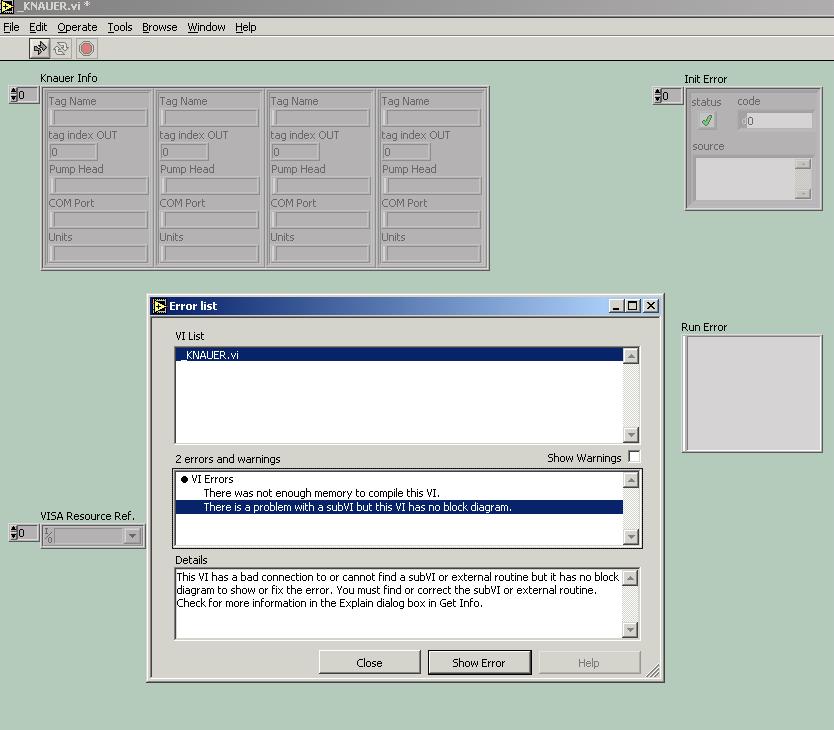Image resolution: width=834 pixels, height=730 pixels.
Task: Click the third column's COM Port field
Action: click(x=321, y=220)
